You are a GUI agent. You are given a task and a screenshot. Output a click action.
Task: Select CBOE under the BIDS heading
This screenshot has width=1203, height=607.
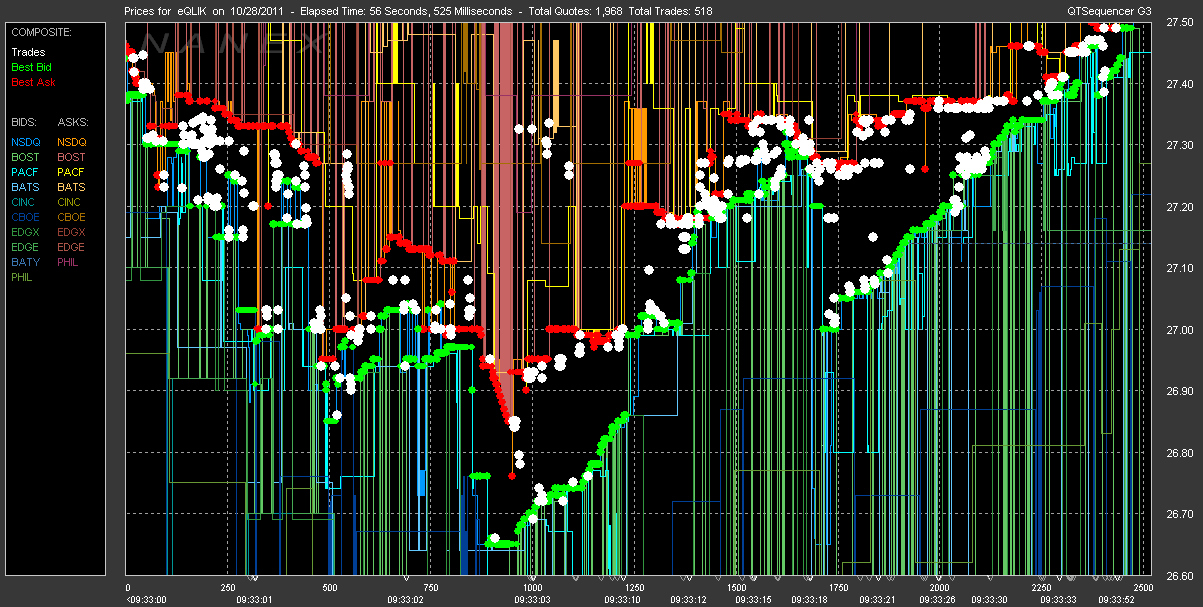click(26, 217)
